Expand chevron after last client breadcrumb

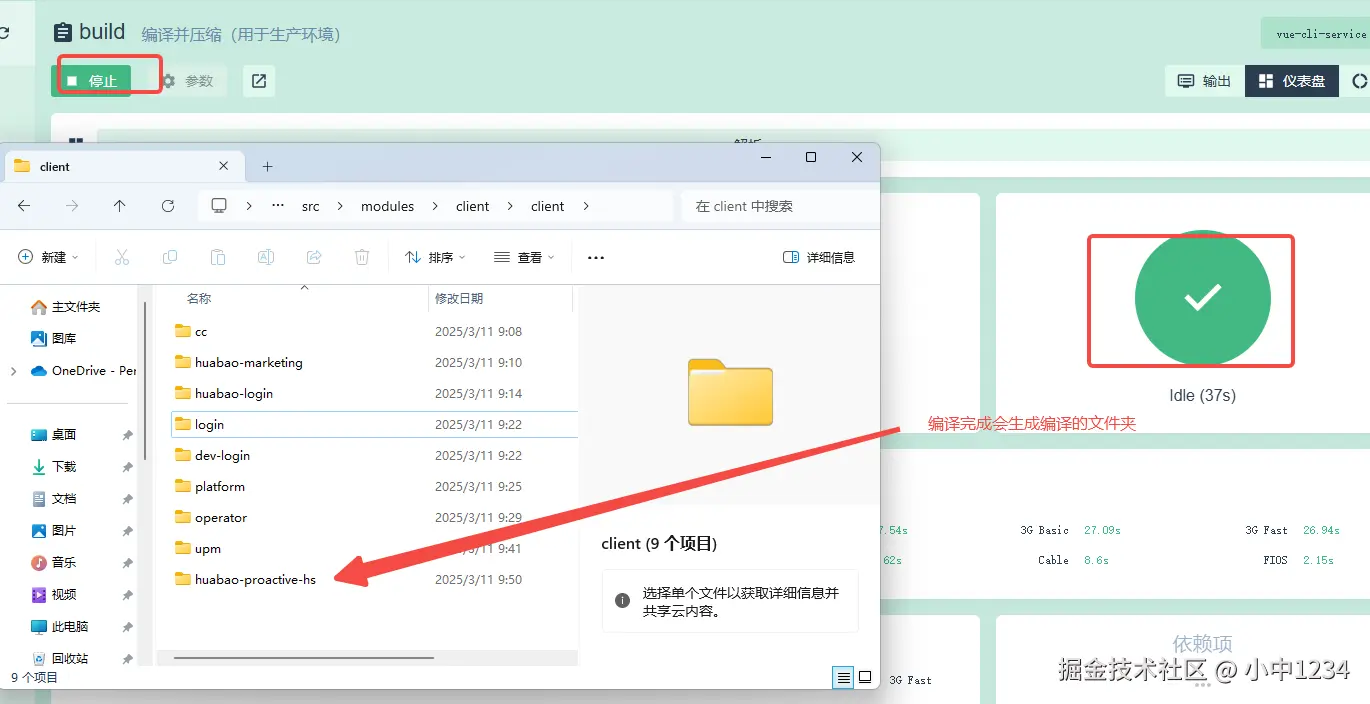pyautogui.click(x=586, y=206)
